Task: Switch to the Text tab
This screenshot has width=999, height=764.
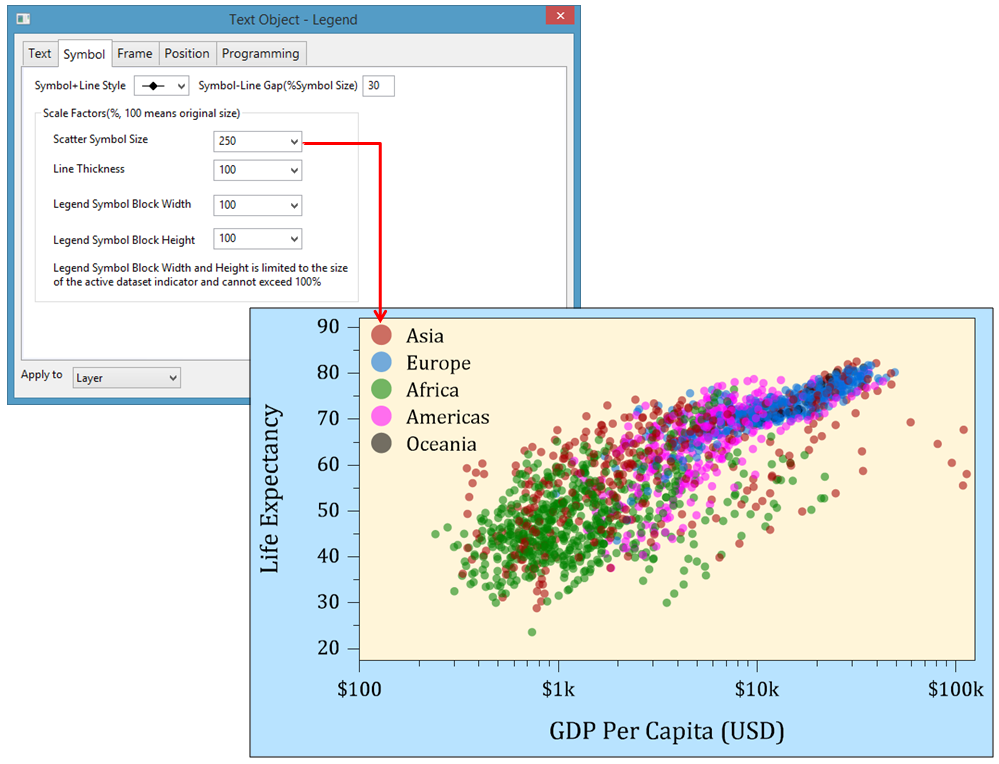Action: [x=40, y=54]
